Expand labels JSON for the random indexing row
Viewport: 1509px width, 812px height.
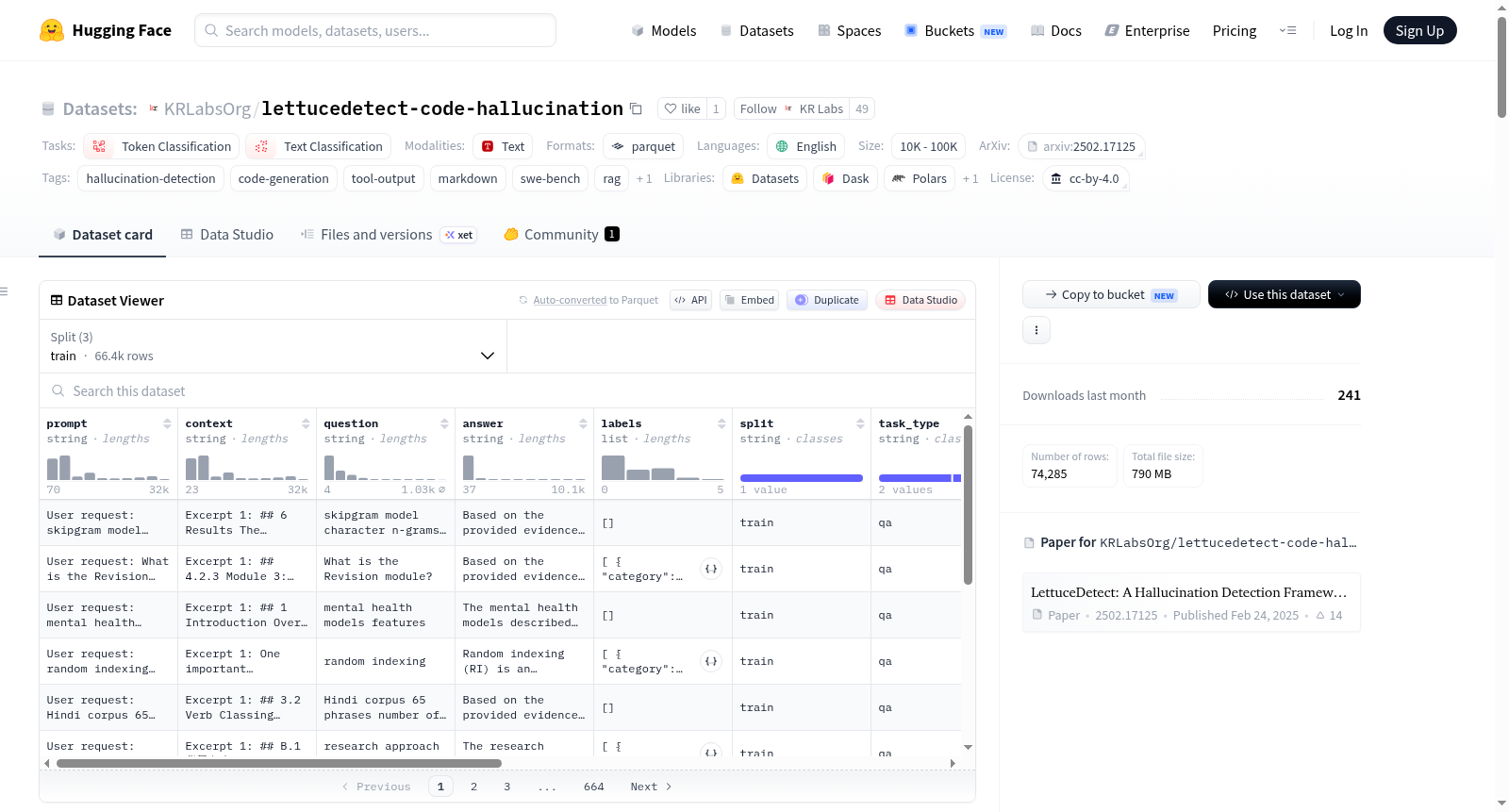tap(711, 661)
